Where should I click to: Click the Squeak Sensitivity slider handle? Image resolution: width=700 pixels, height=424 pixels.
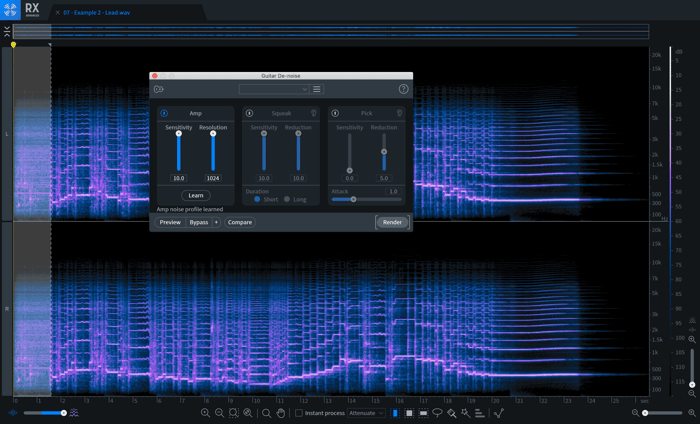tap(264, 133)
